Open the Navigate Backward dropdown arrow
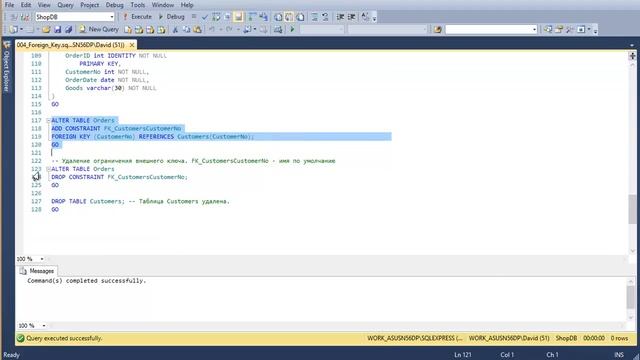Image resolution: width=640 pixels, height=360 pixels. (x=255, y=29)
